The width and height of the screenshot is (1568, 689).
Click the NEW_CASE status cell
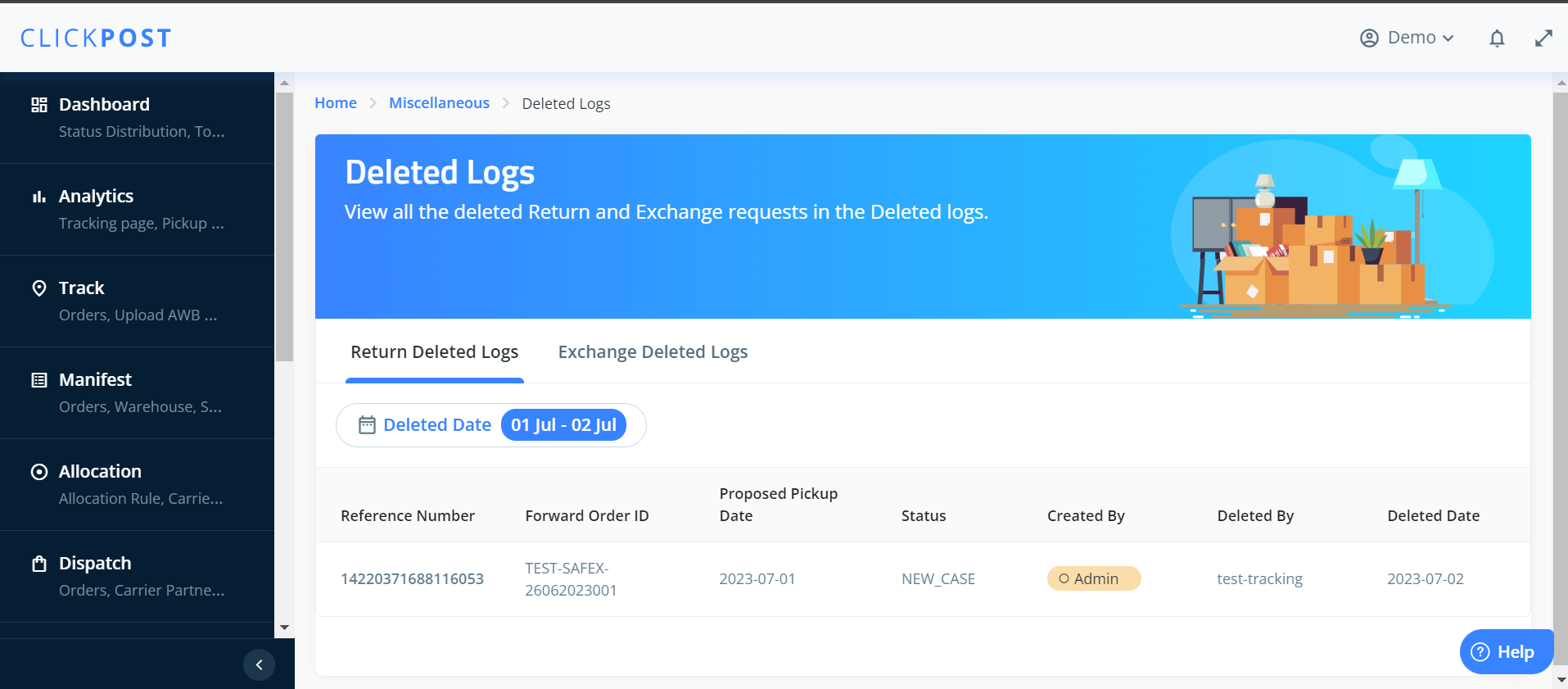click(x=938, y=579)
